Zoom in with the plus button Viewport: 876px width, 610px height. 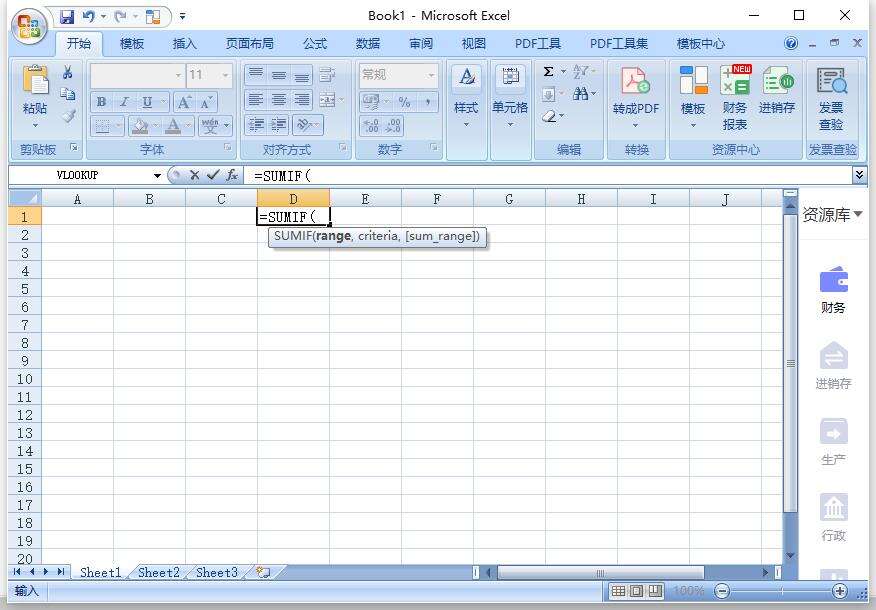pos(839,590)
